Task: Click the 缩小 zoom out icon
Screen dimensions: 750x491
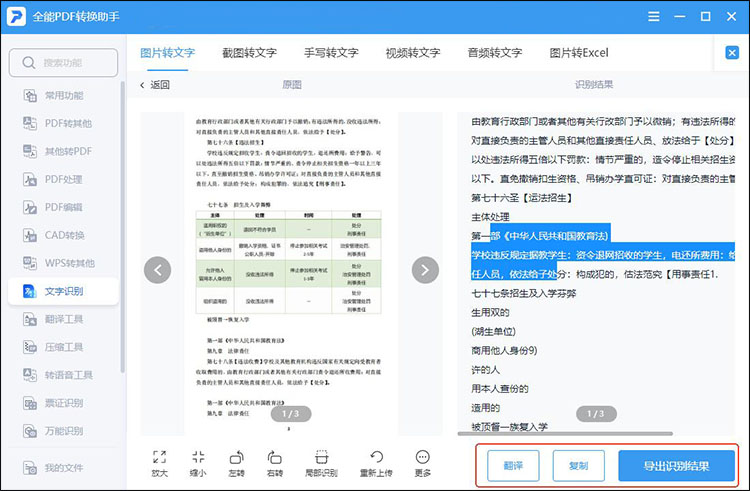Action: pos(198,456)
